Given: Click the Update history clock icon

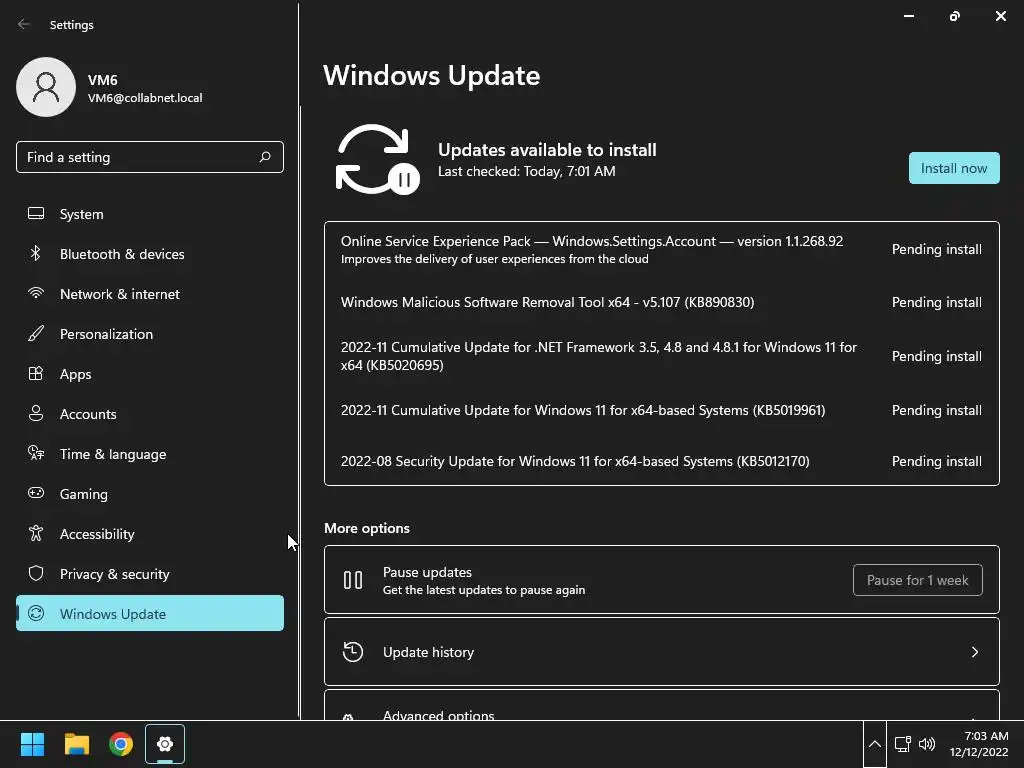Looking at the screenshot, I should click(353, 652).
